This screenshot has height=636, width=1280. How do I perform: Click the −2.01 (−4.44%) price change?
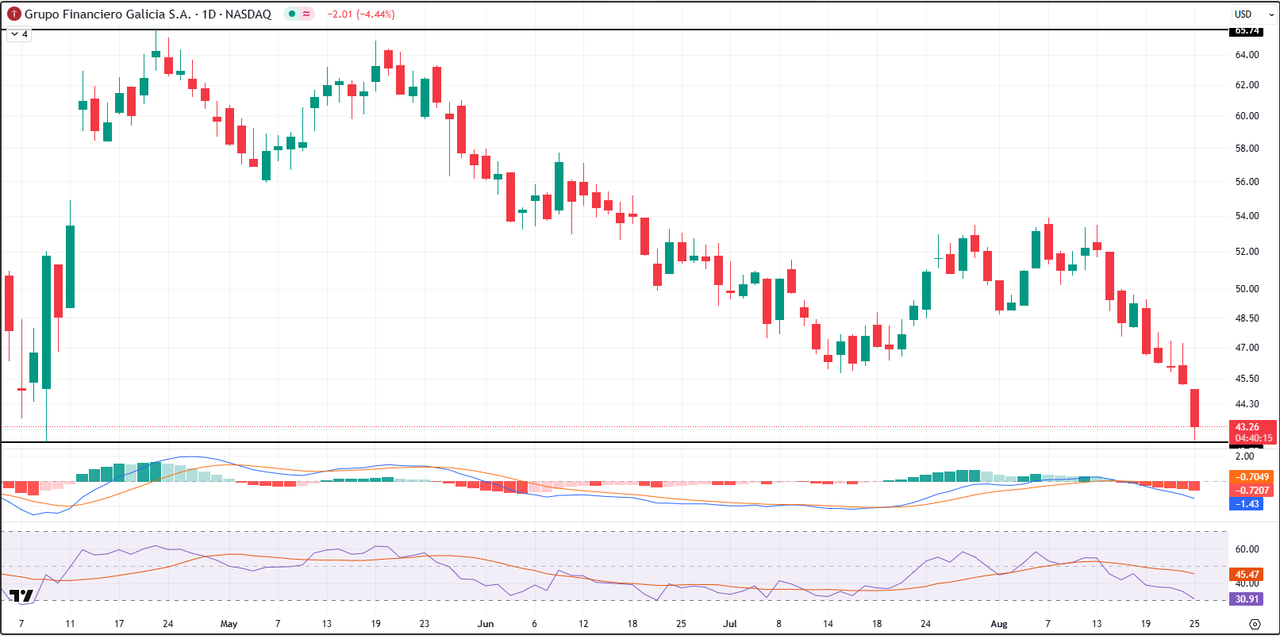pos(361,14)
